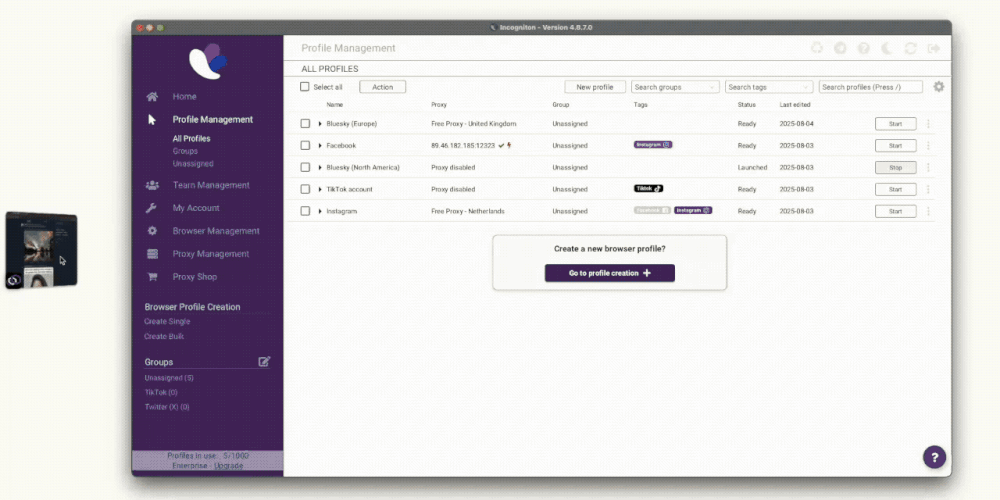Open the Search groups dropdown
Viewport: 1000px width, 500px height.
pos(675,87)
